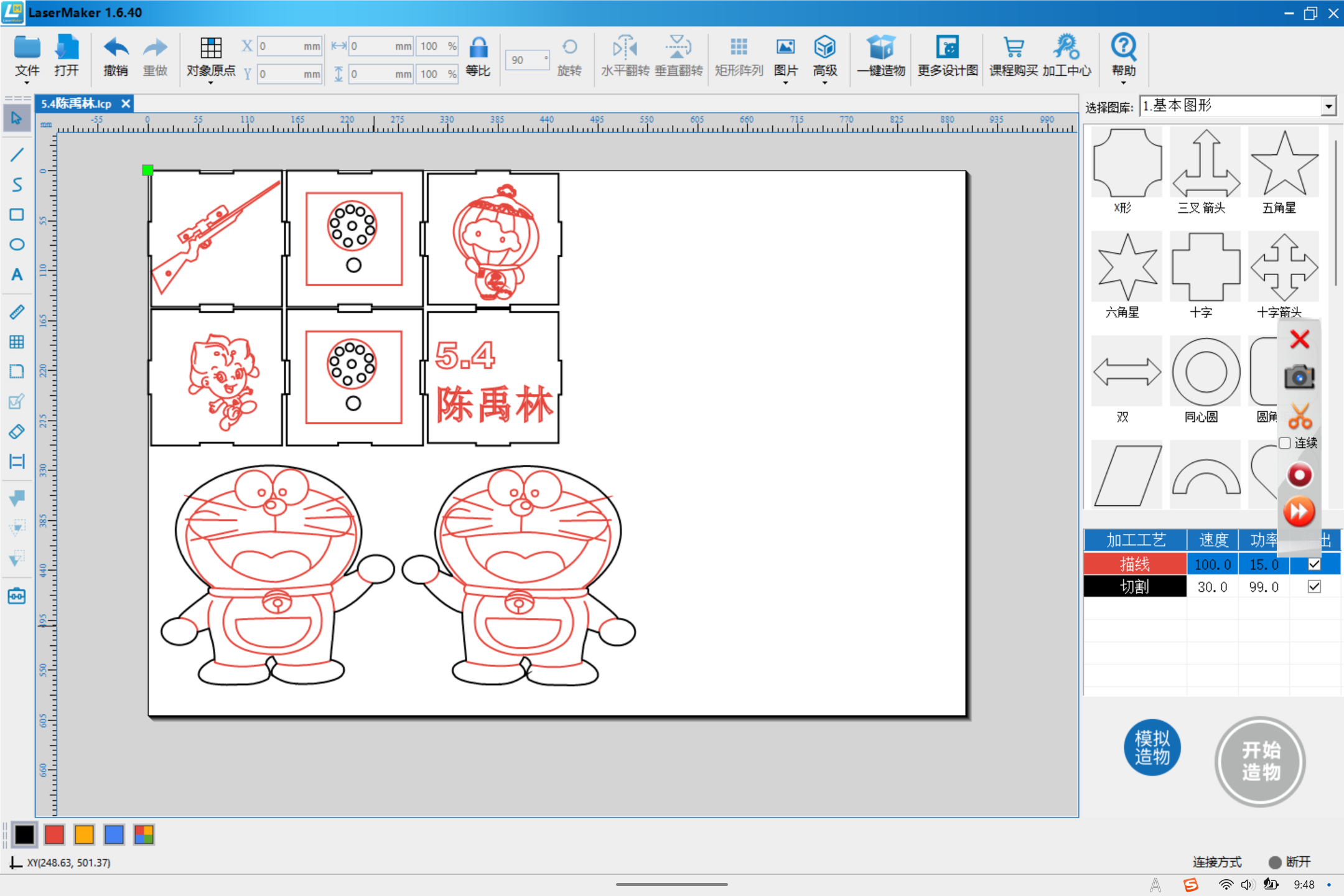
Task: Pick the 五角星 star shape
Action: coord(1284,164)
